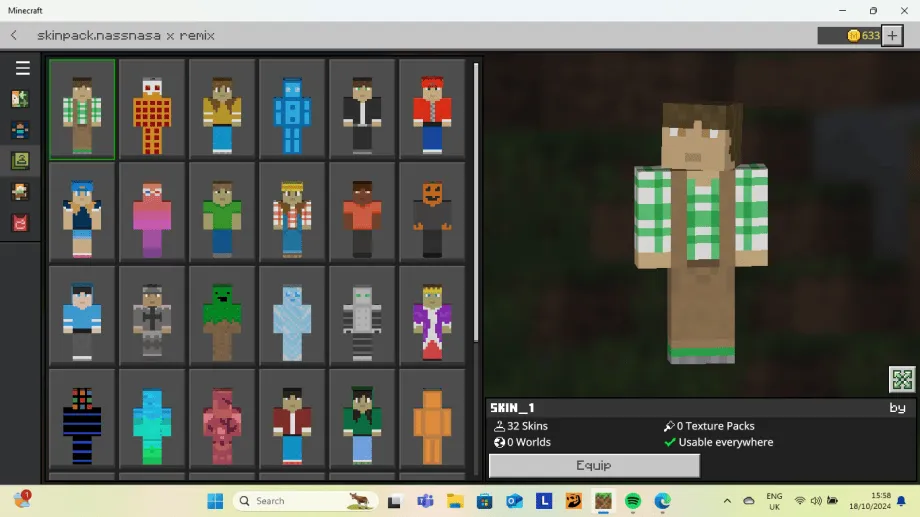Select the red camouflage skin
Viewport: 920px width, 517px height.
pos(222,419)
